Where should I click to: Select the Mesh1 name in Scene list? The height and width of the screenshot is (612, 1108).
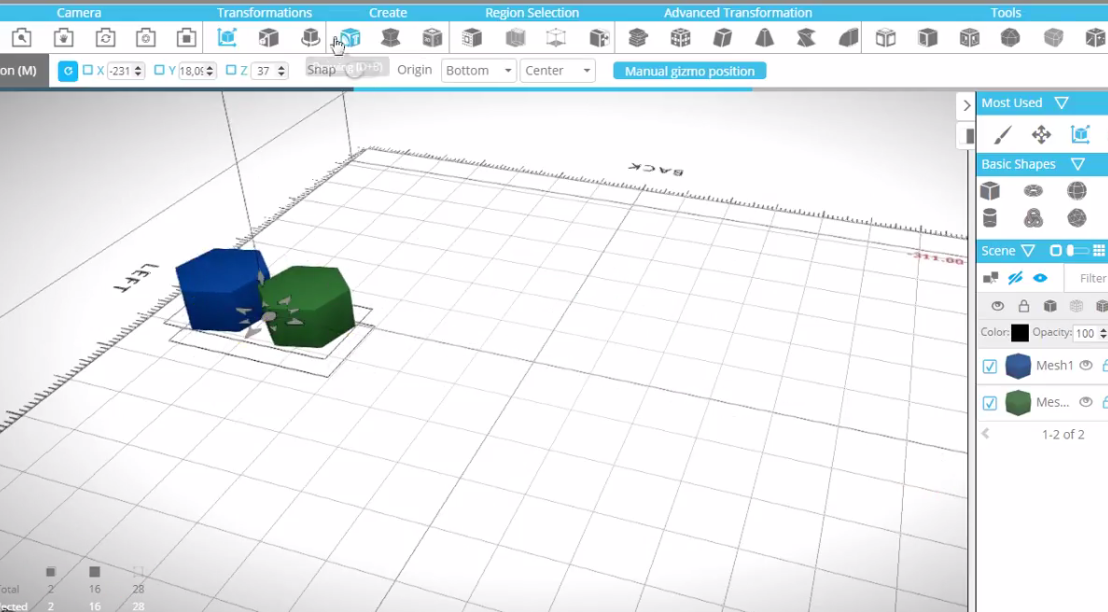(x=1054, y=365)
